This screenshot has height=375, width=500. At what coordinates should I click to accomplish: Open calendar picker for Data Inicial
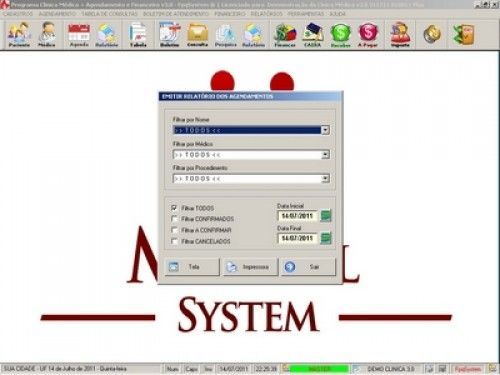(x=326, y=216)
